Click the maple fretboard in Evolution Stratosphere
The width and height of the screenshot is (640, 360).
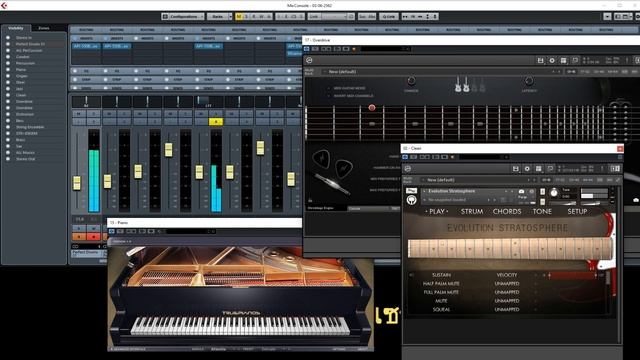(510, 249)
